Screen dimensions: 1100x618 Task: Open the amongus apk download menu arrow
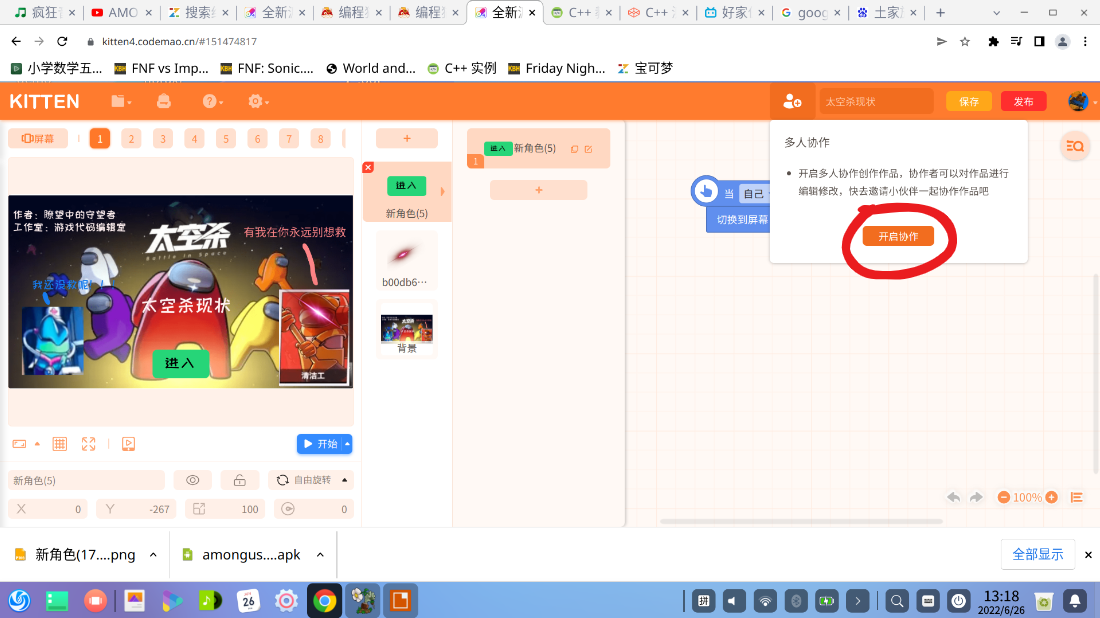click(x=320, y=555)
